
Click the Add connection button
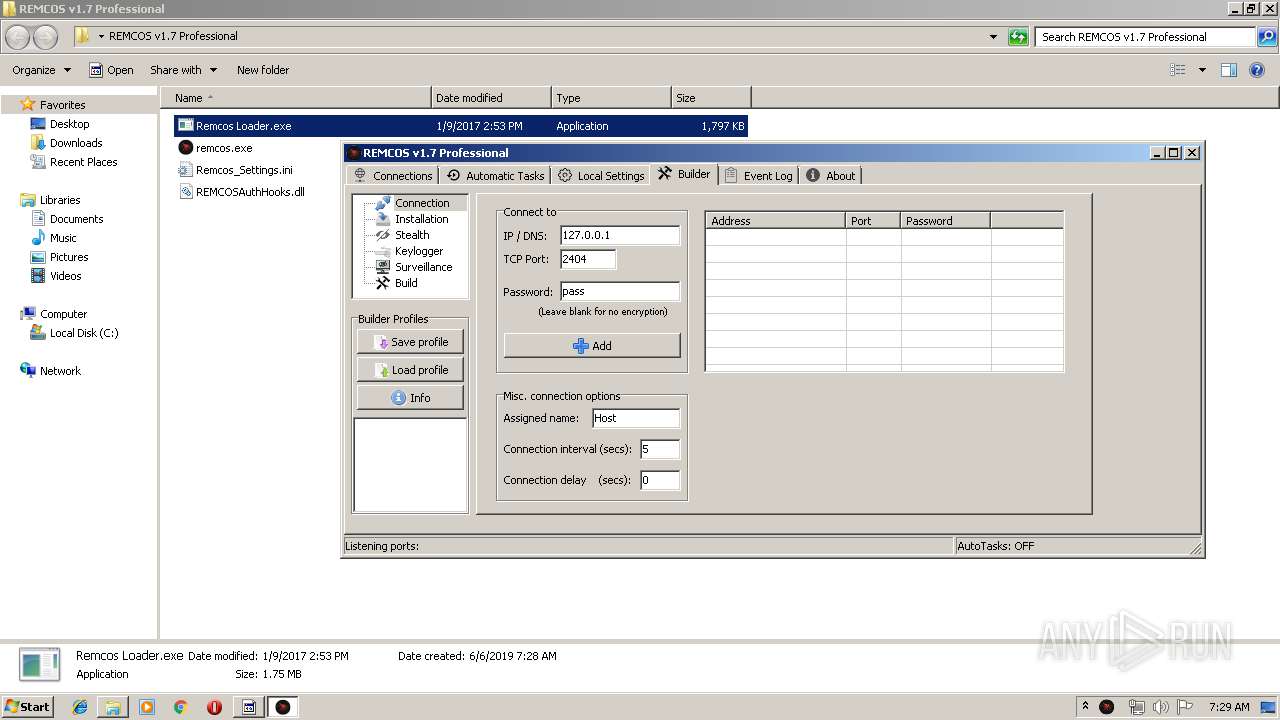click(592, 346)
